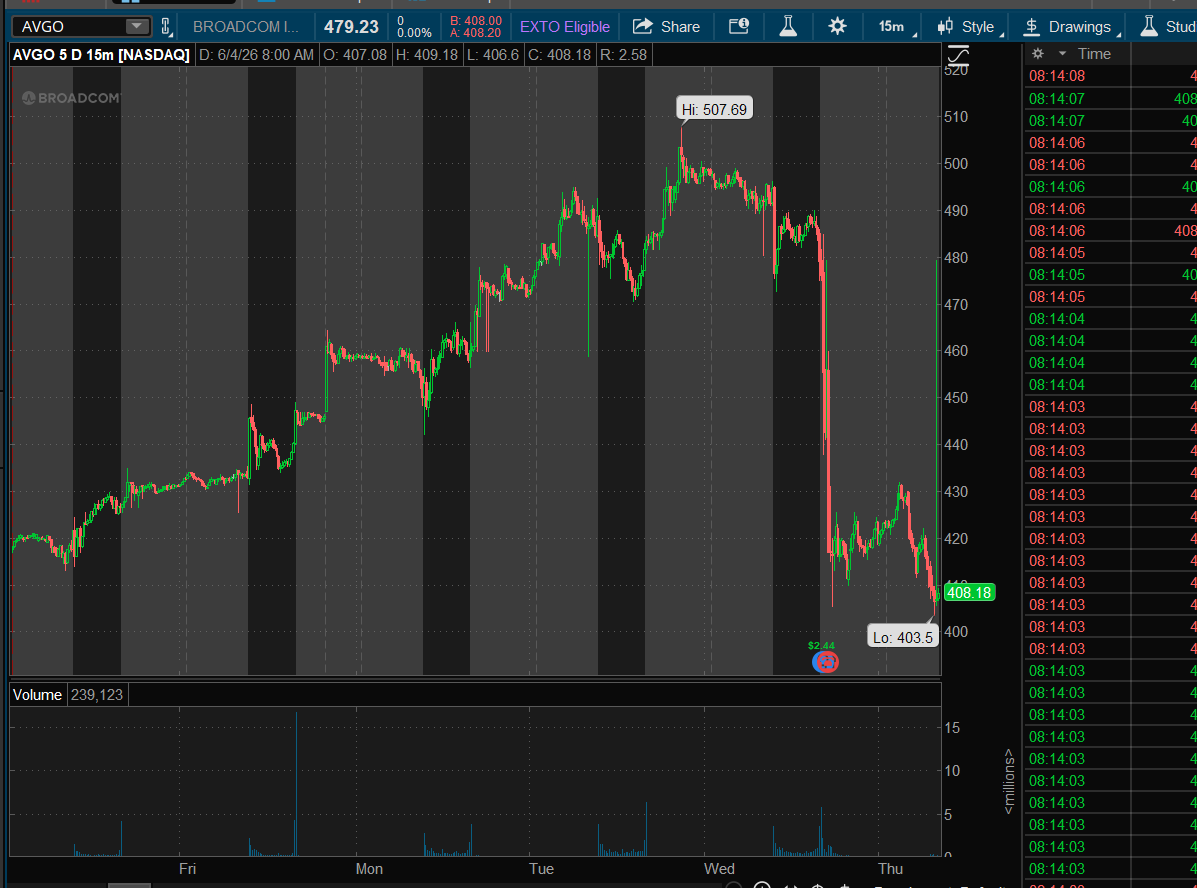Click the symbol link clip icon
The image size is (1197, 888).
click(x=166, y=27)
